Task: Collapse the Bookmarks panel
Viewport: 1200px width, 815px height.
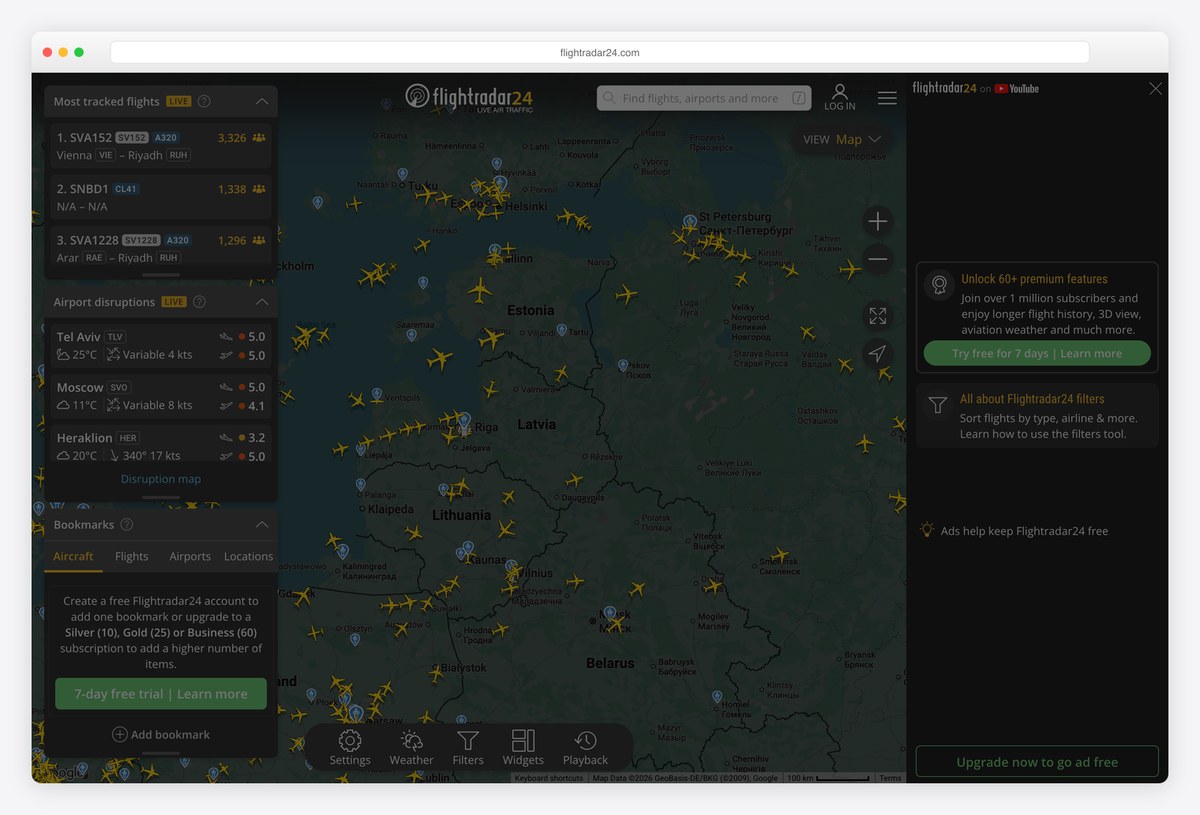Action: click(x=262, y=525)
